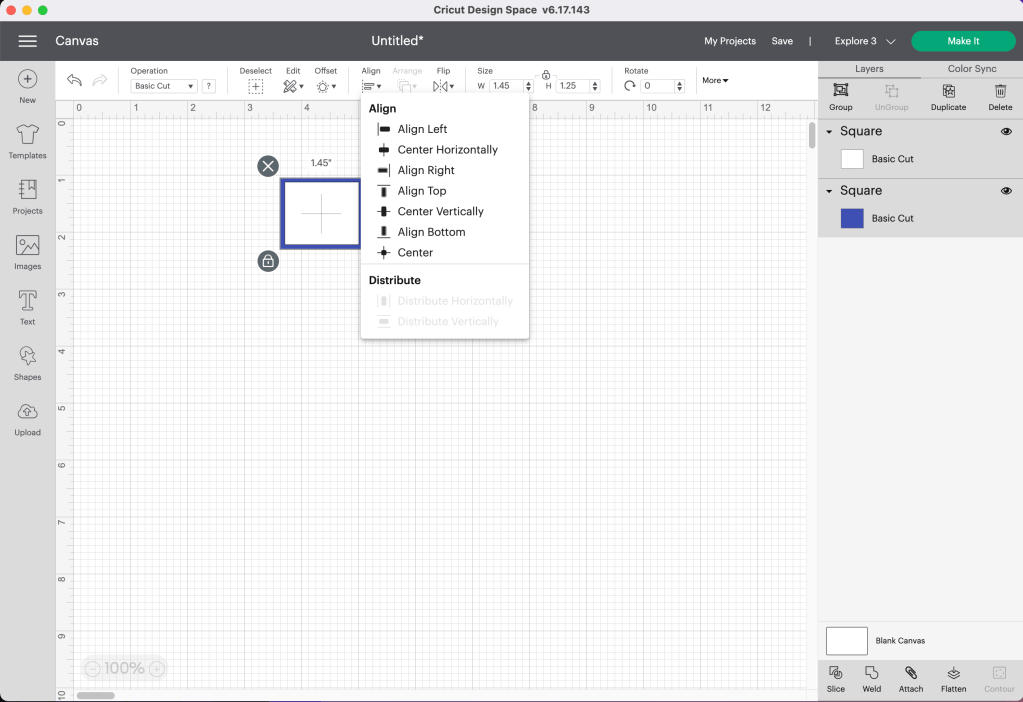The width and height of the screenshot is (1023, 702).
Task: Collapse the first Square layer group
Action: click(829, 132)
